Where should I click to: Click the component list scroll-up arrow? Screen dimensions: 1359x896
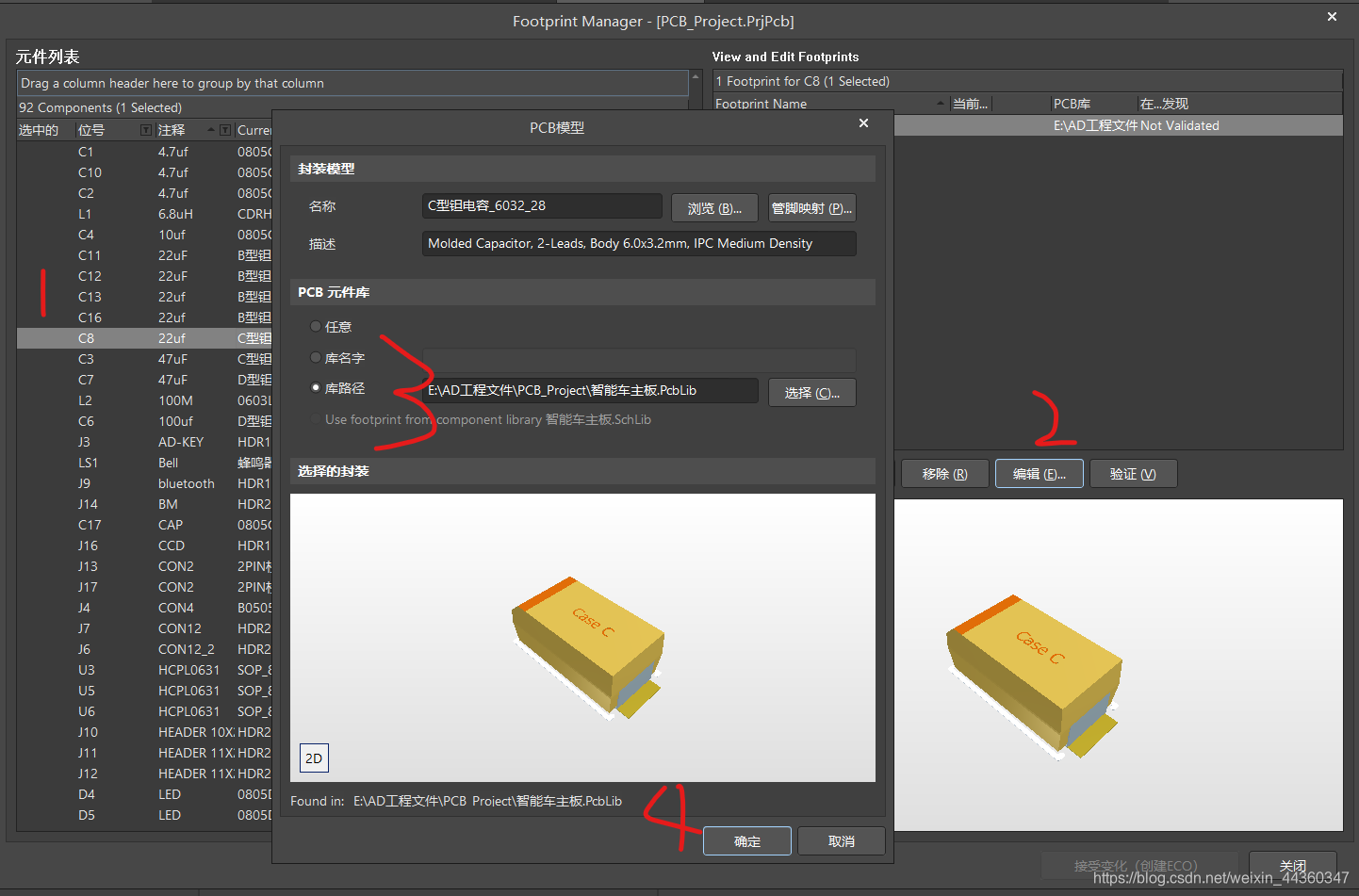pyautogui.click(x=696, y=77)
